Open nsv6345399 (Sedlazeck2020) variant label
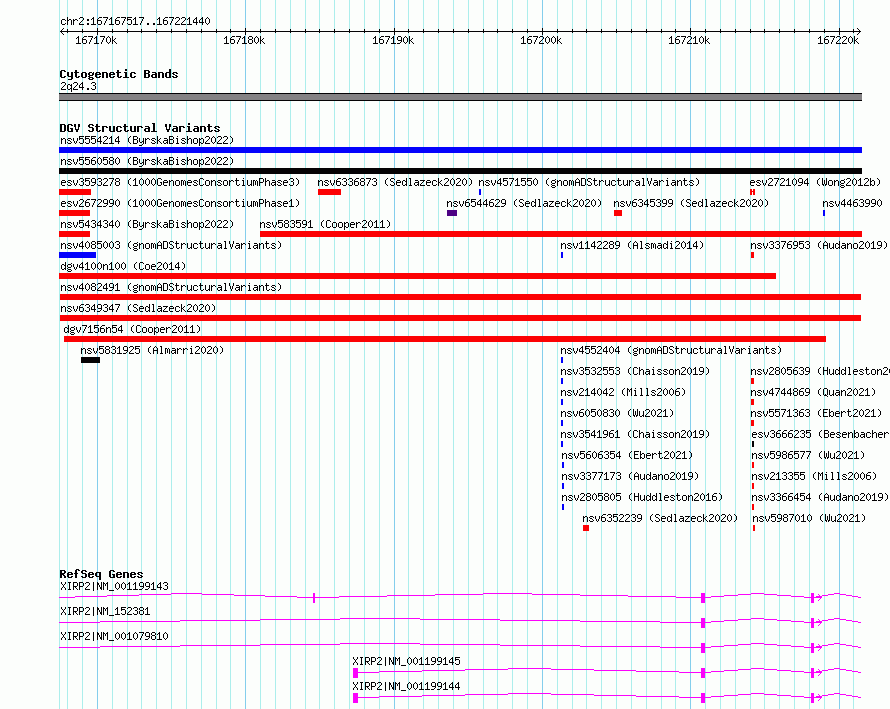Viewport: 890px width, 709px height. click(691, 203)
